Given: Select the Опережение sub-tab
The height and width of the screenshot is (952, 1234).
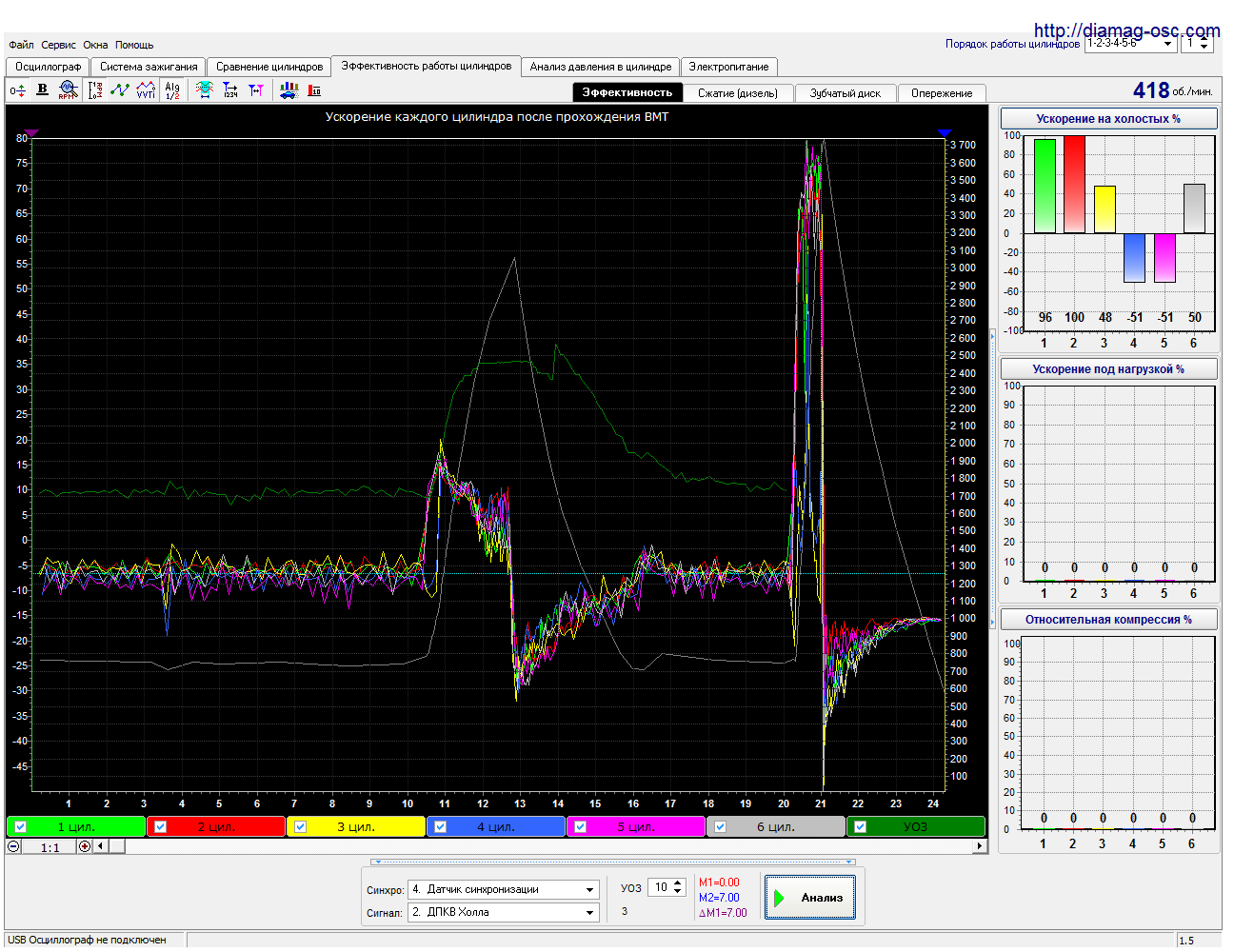Looking at the screenshot, I should (942, 93).
